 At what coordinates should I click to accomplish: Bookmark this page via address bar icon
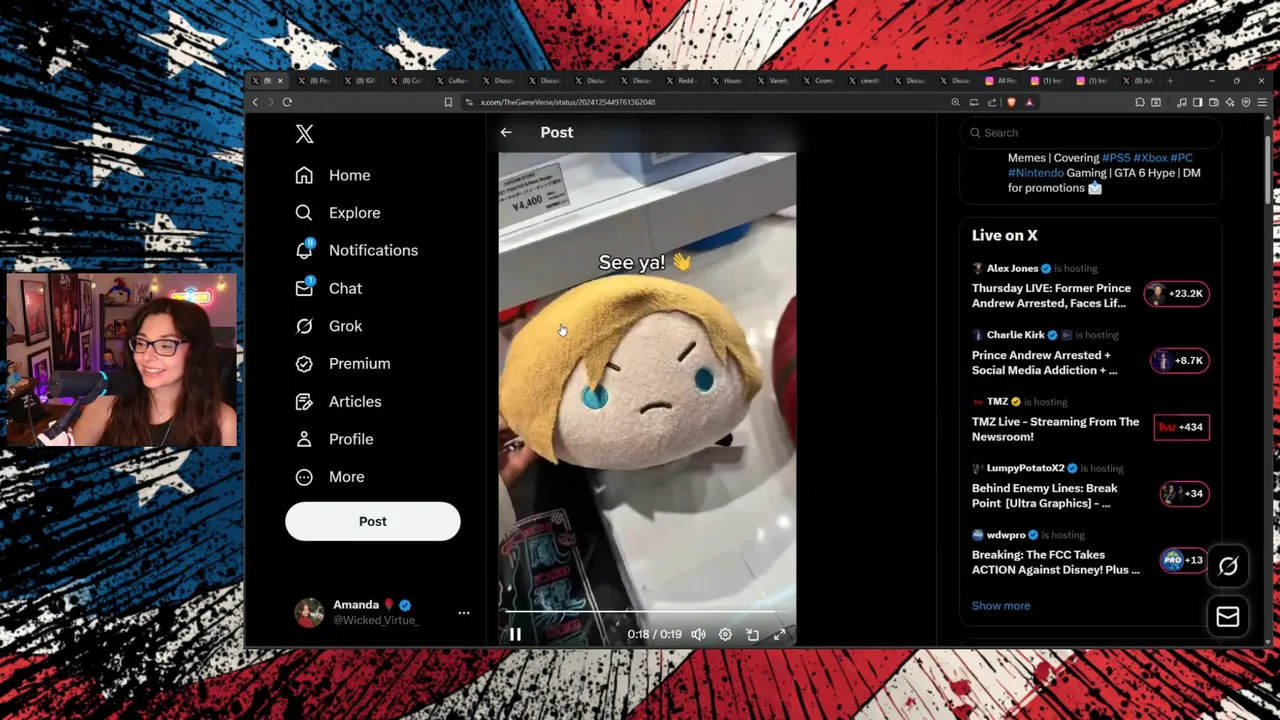click(448, 102)
